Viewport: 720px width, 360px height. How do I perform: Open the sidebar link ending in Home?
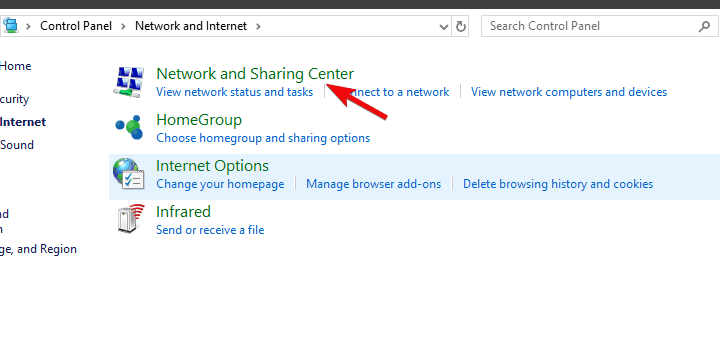coord(15,66)
